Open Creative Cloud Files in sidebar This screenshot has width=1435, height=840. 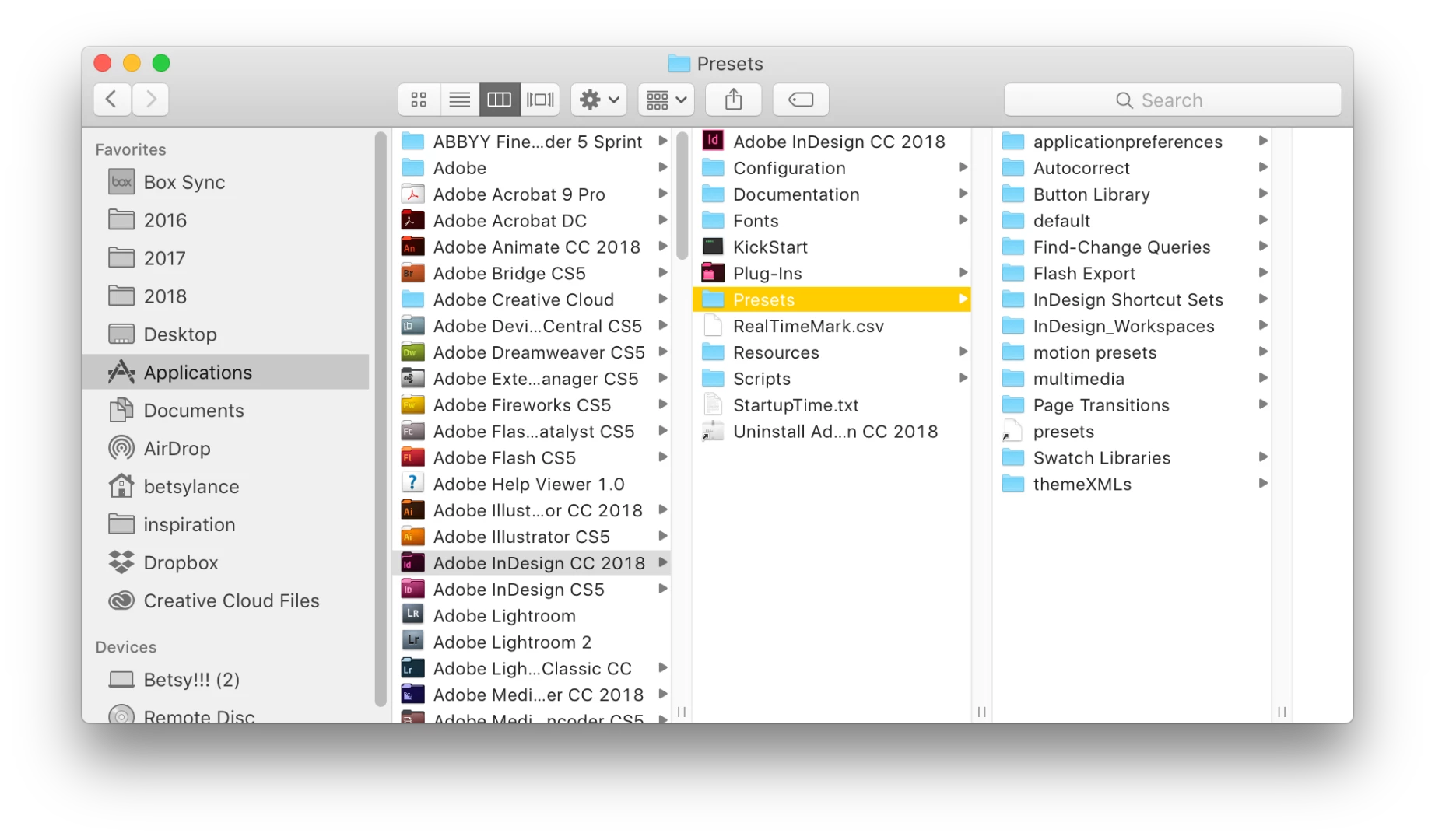(x=226, y=601)
